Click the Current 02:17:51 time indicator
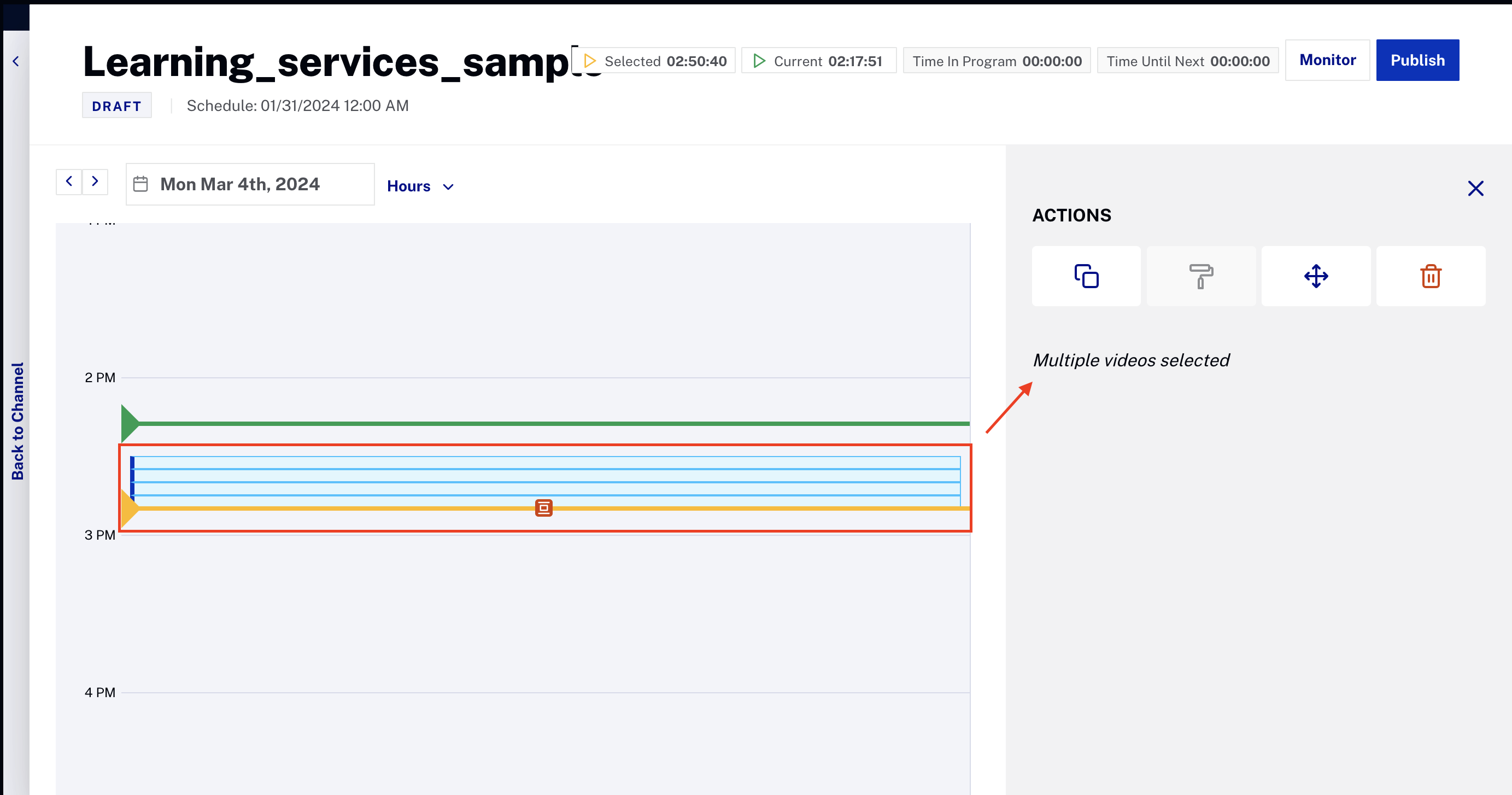This screenshot has height=795, width=1512. click(x=818, y=61)
